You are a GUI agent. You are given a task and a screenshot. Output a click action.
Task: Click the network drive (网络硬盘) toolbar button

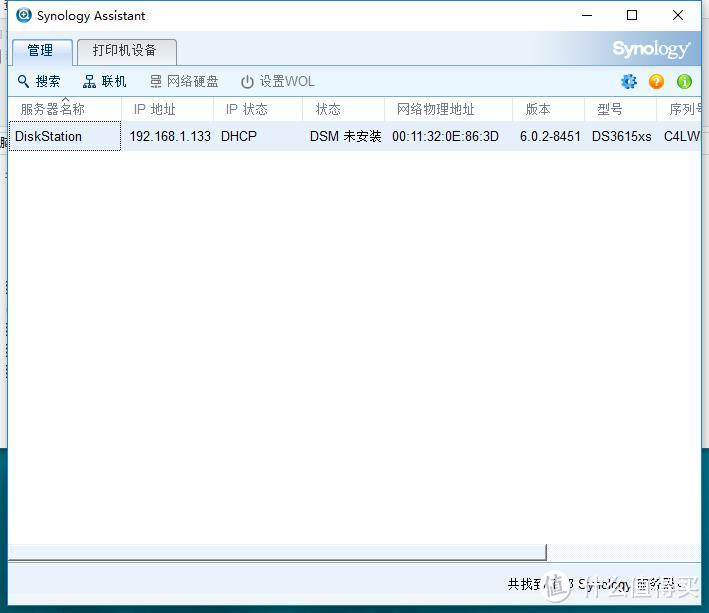[x=184, y=81]
